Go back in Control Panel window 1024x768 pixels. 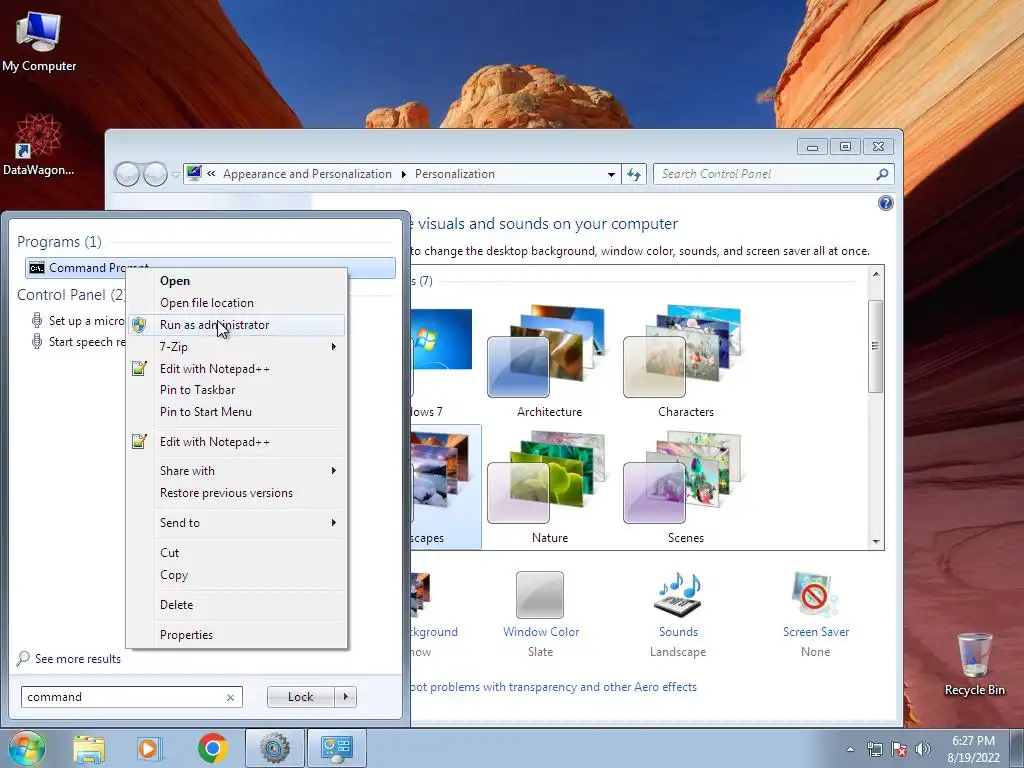127,174
